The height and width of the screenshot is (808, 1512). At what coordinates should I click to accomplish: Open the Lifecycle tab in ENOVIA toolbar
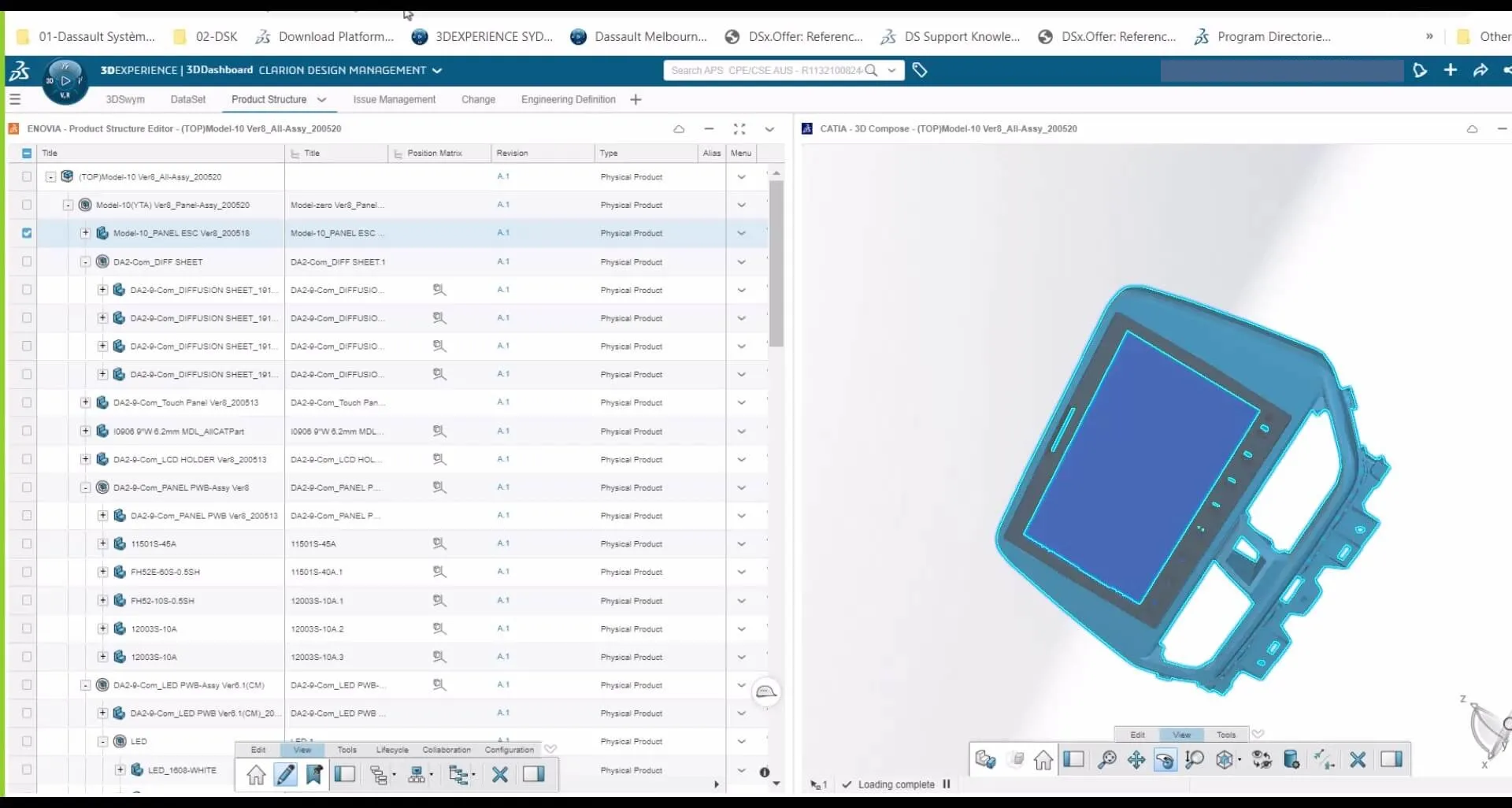tap(391, 750)
